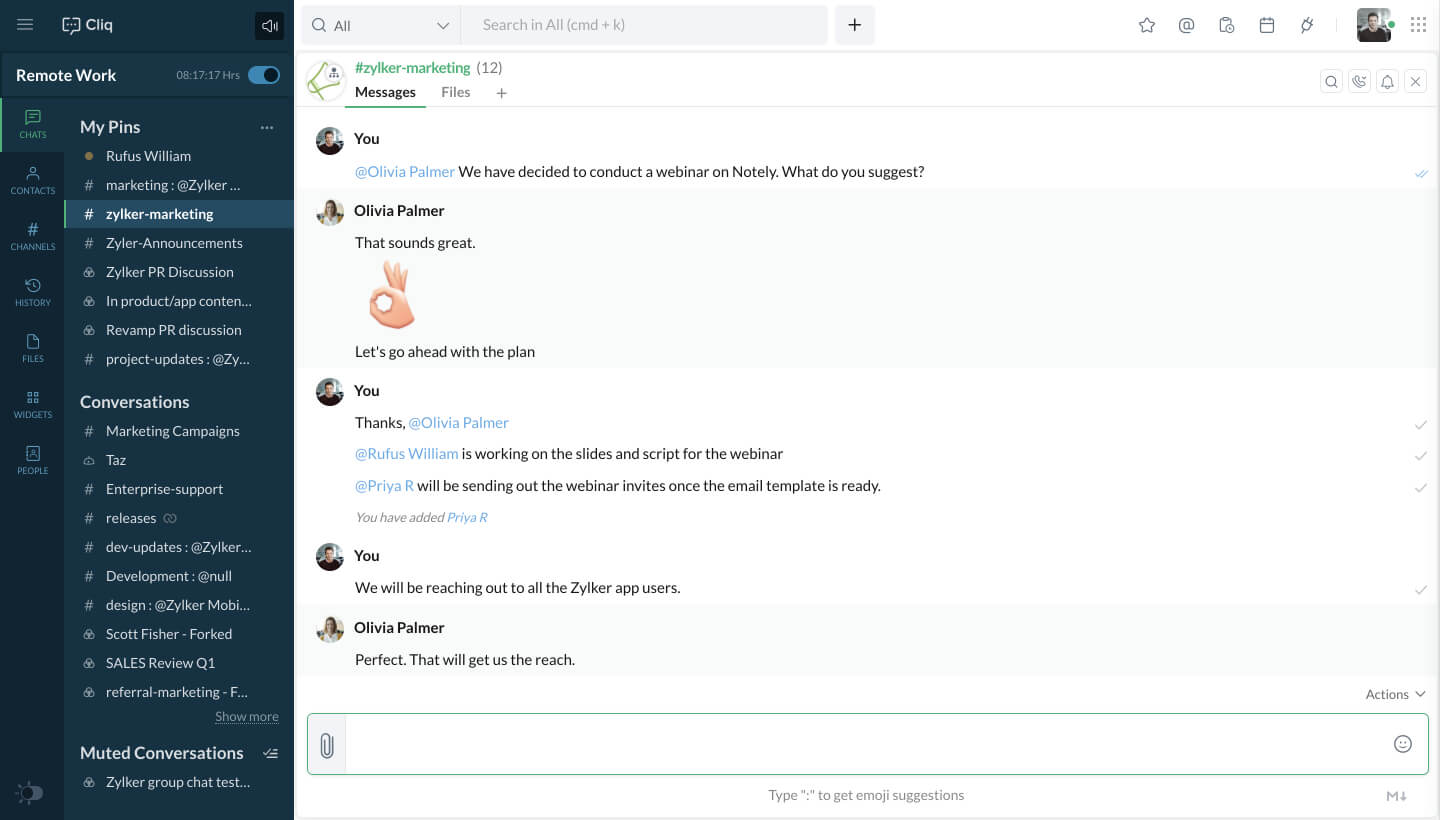Open Zylker group chat test muted conversation
Screen dimensions: 1440x820
click(179, 782)
